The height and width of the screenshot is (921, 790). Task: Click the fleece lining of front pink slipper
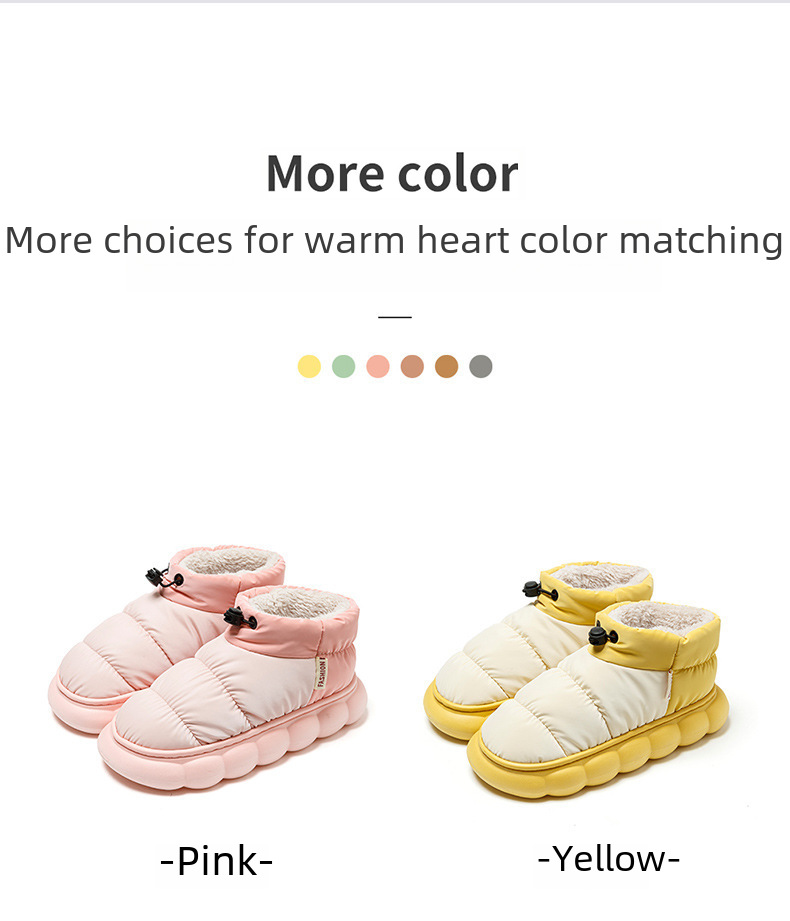coord(300,603)
